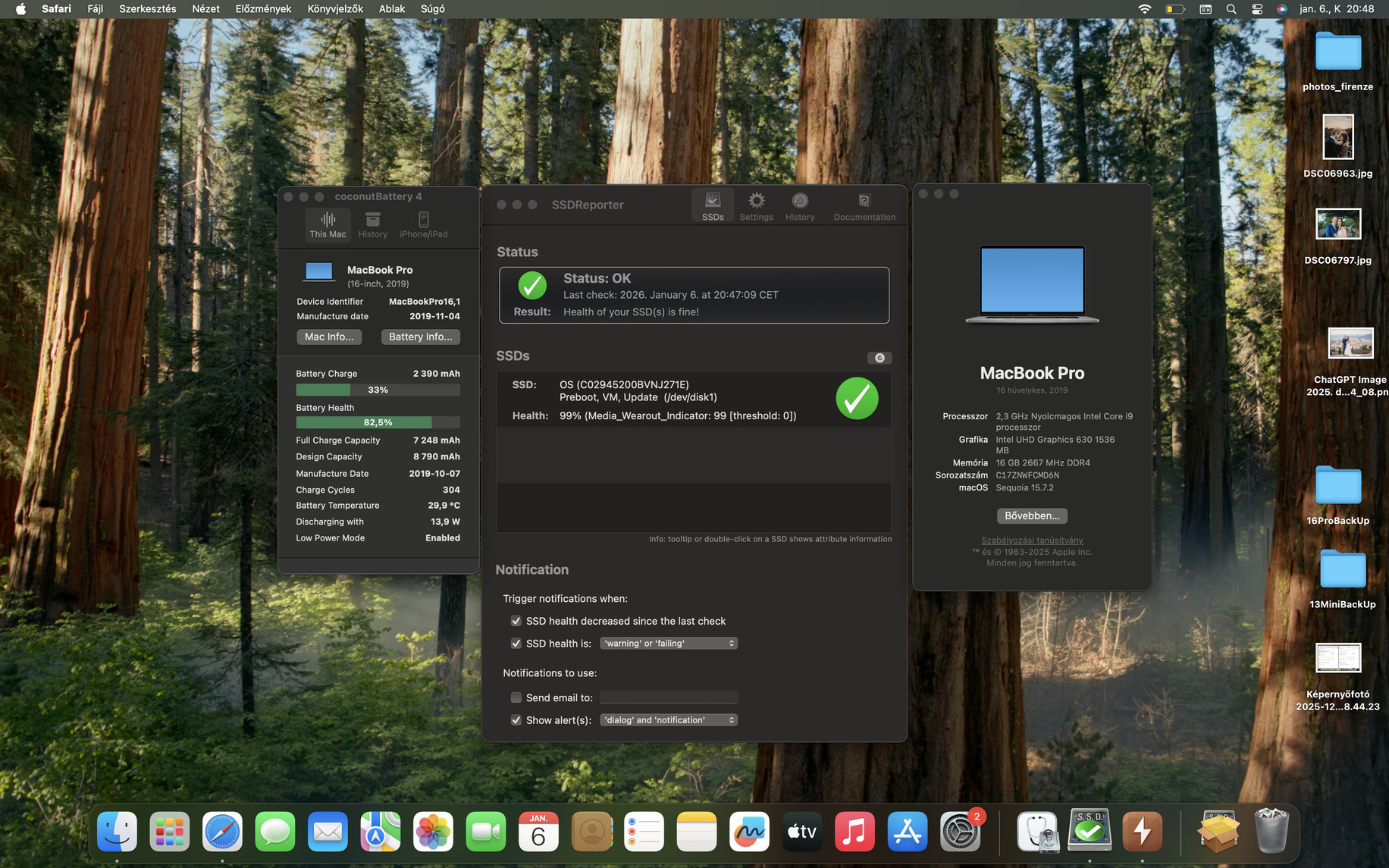Open the Könyvjelzők menu

335,9
